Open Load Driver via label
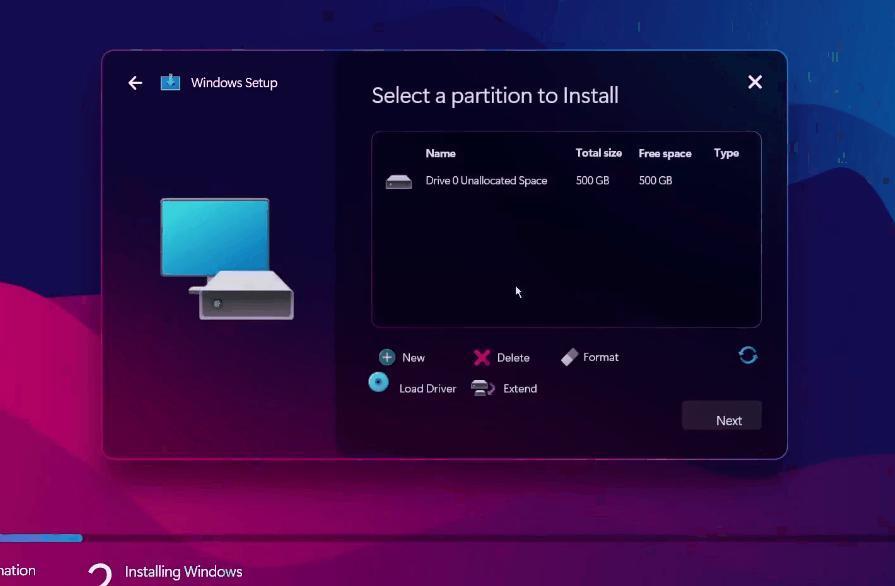This screenshot has height=586, width=895. pyautogui.click(x=428, y=389)
